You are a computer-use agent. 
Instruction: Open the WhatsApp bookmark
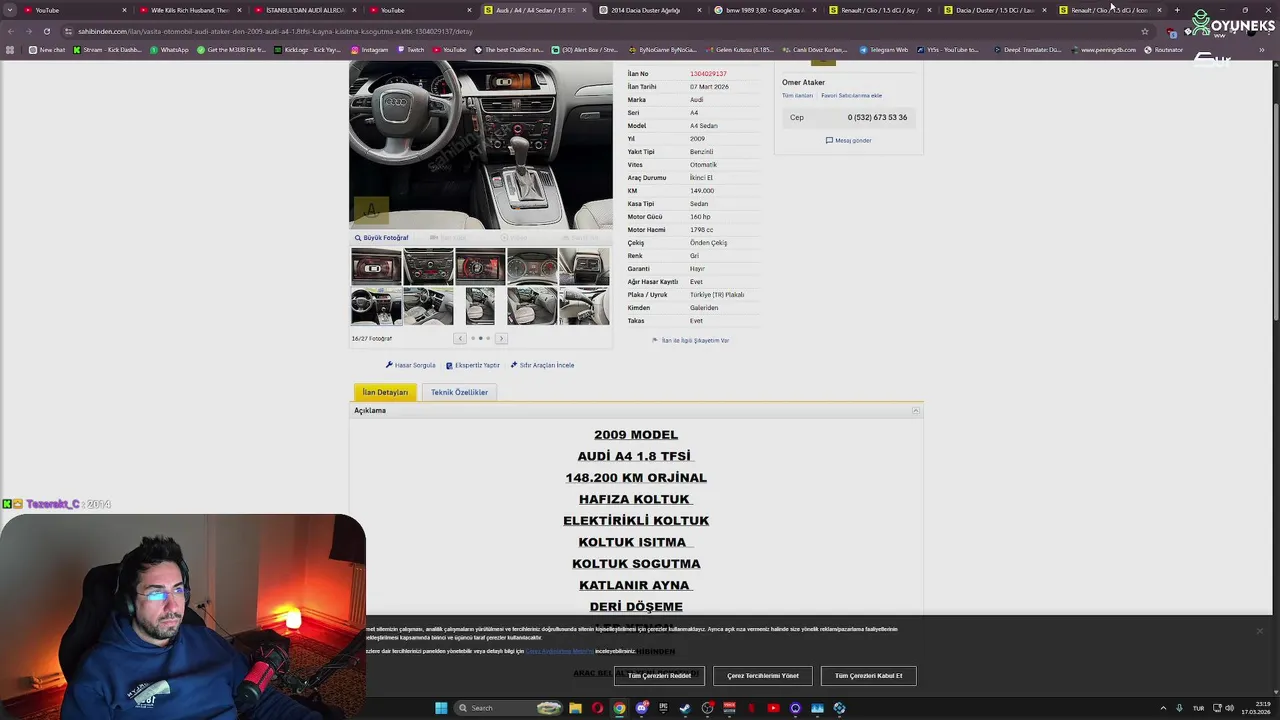tap(170, 49)
